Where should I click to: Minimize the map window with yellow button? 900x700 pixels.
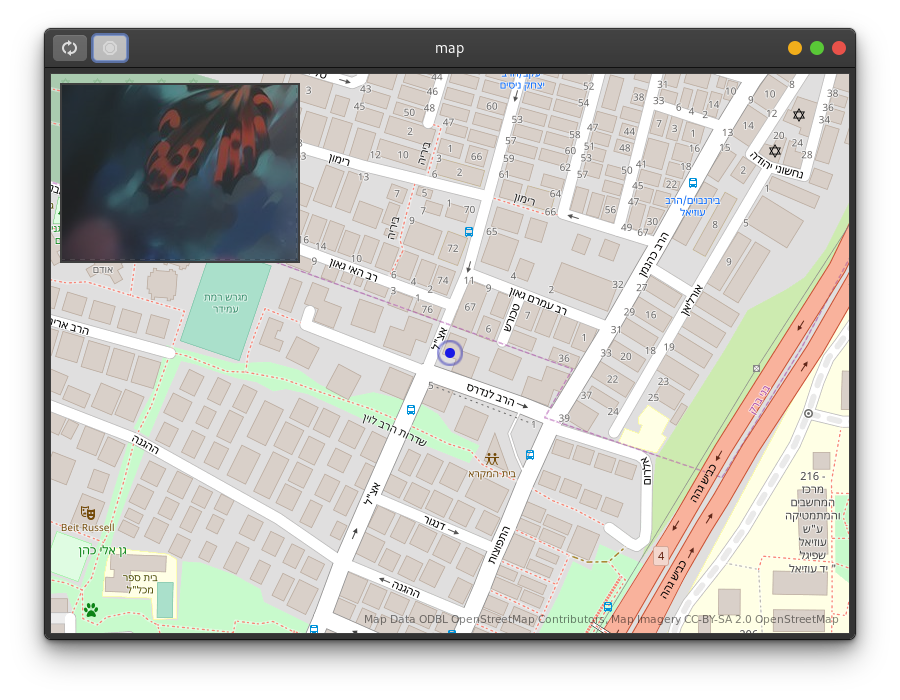coord(795,48)
